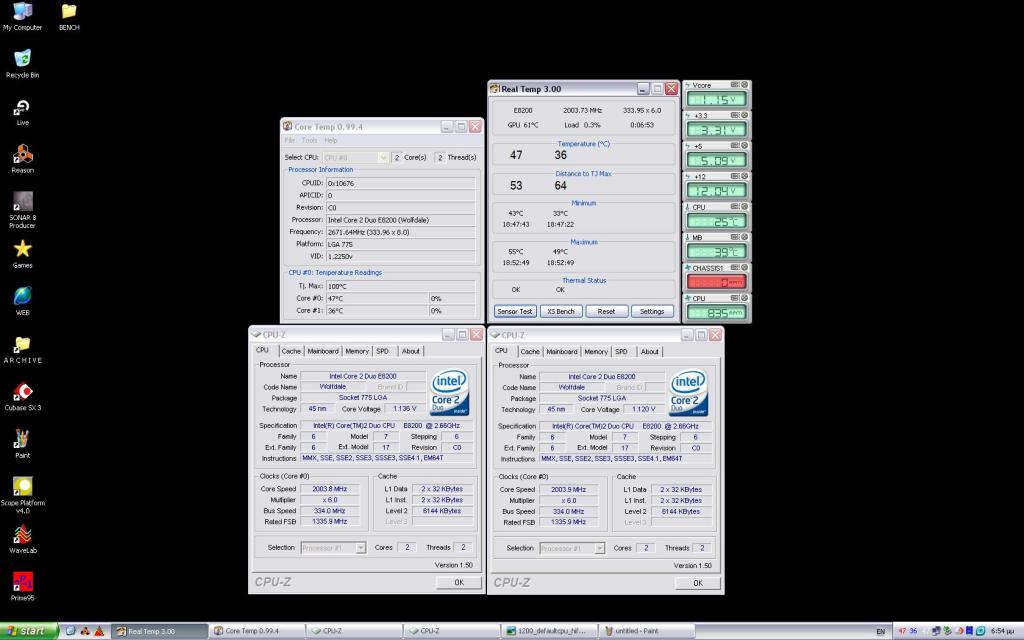Close the +12 voltage sensor gadget
The width and height of the screenshot is (1024, 640).
(744, 176)
